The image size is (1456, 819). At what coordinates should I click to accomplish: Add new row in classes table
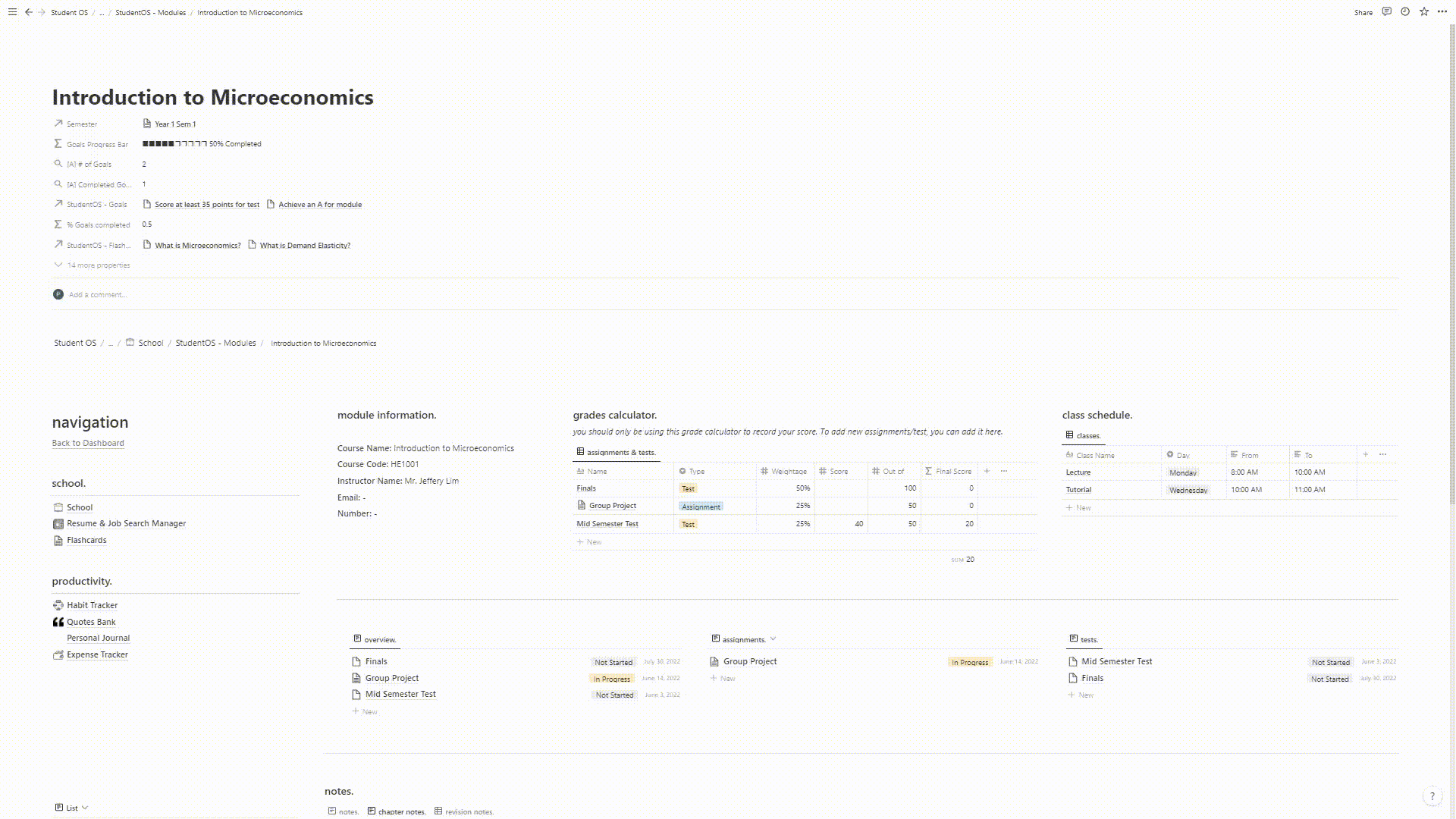(1083, 507)
